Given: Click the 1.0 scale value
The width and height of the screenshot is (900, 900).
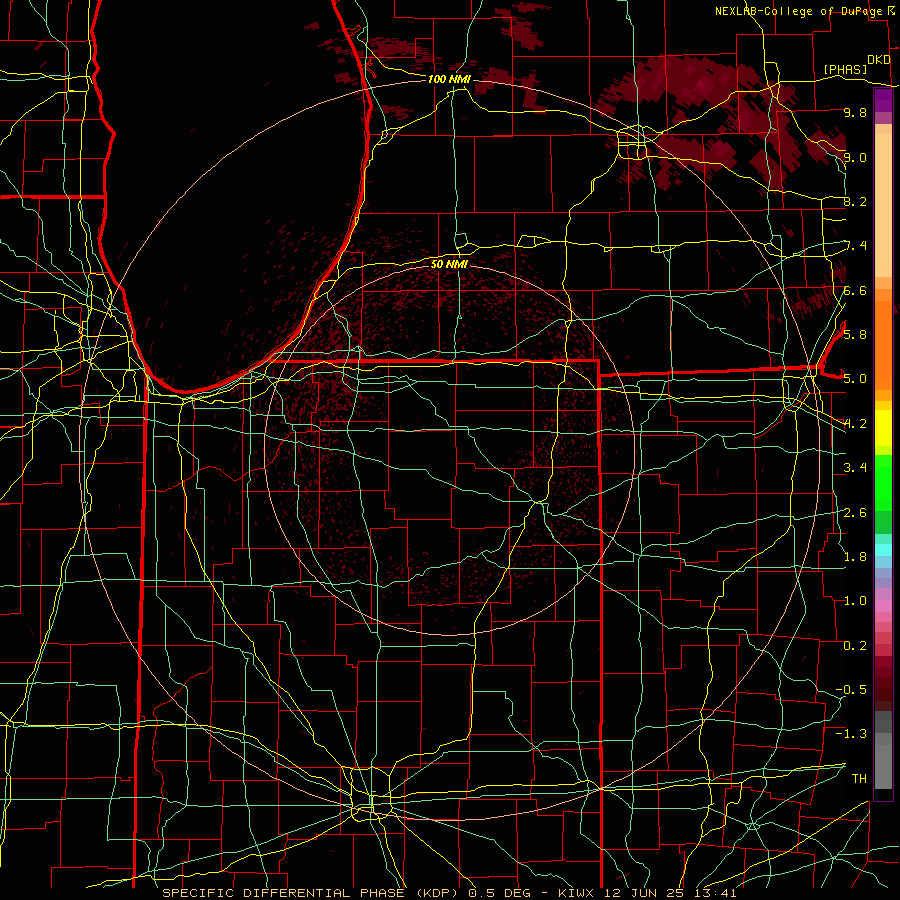Looking at the screenshot, I should click(855, 600).
